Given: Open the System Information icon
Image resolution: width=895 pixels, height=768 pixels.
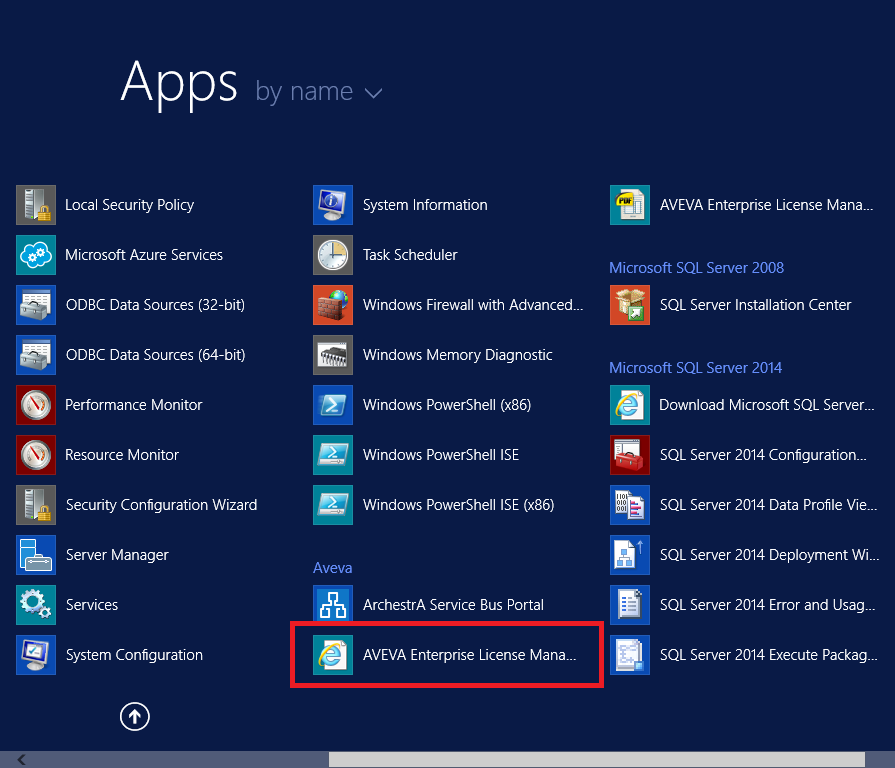Looking at the screenshot, I should pyautogui.click(x=333, y=205).
